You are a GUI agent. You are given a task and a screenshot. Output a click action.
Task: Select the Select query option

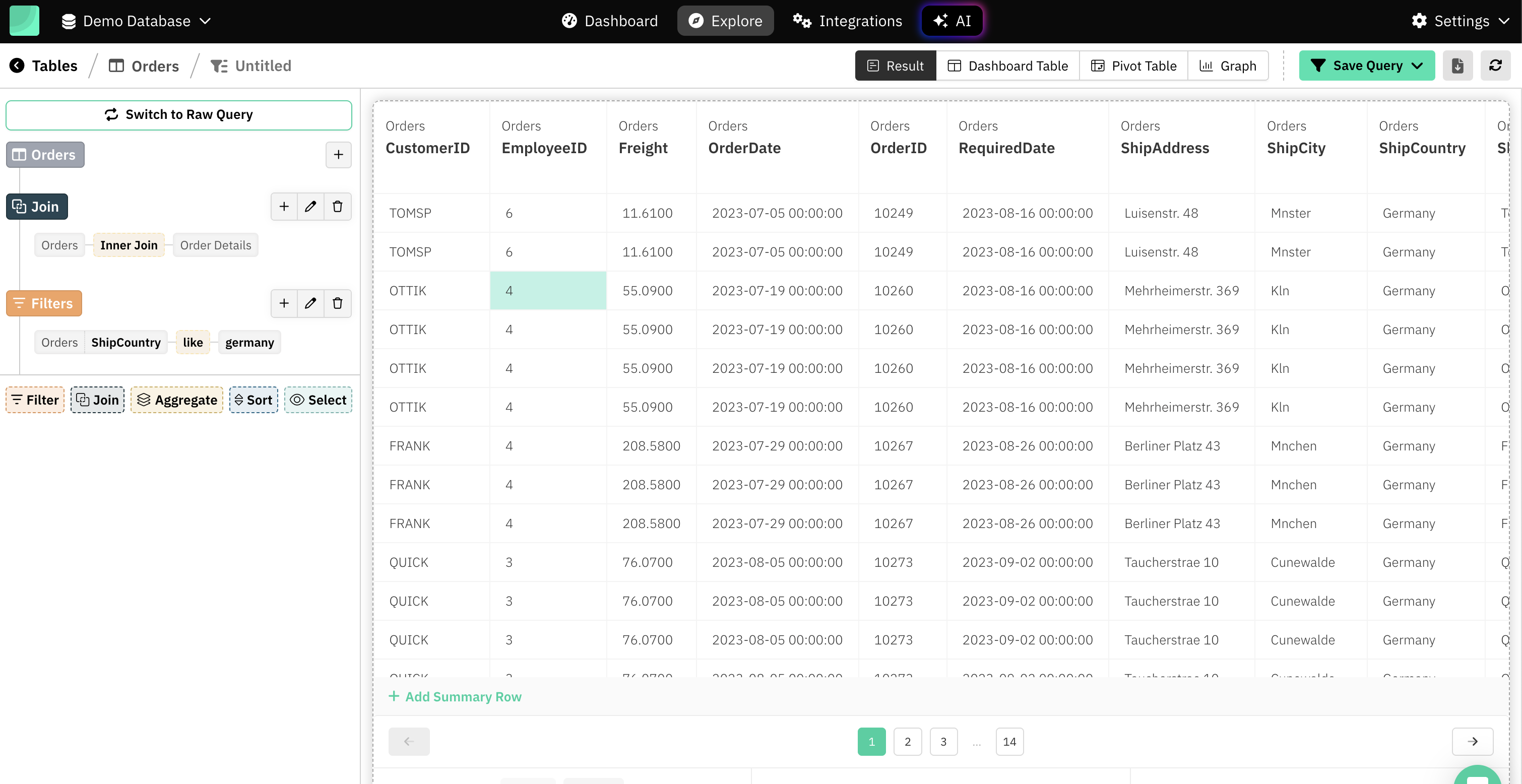(x=318, y=400)
